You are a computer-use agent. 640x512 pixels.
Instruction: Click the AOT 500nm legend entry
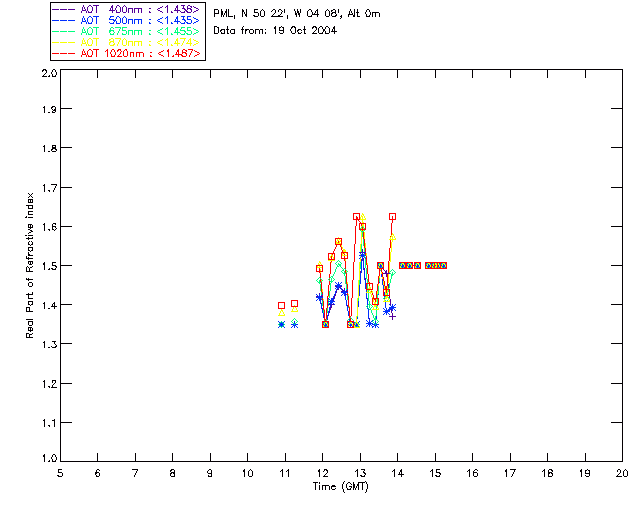click(x=126, y=20)
